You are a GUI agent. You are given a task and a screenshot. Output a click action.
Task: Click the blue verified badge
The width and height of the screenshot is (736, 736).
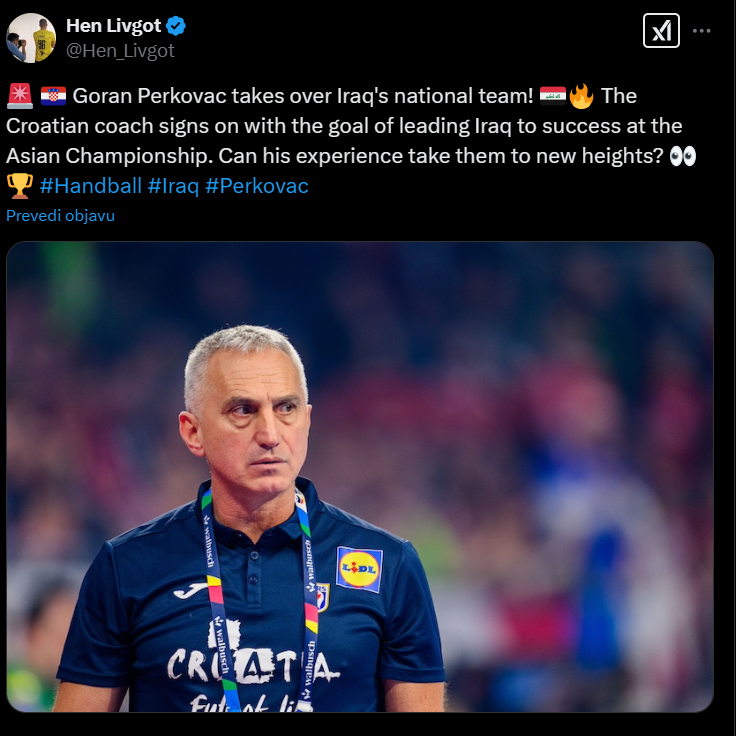click(176, 26)
